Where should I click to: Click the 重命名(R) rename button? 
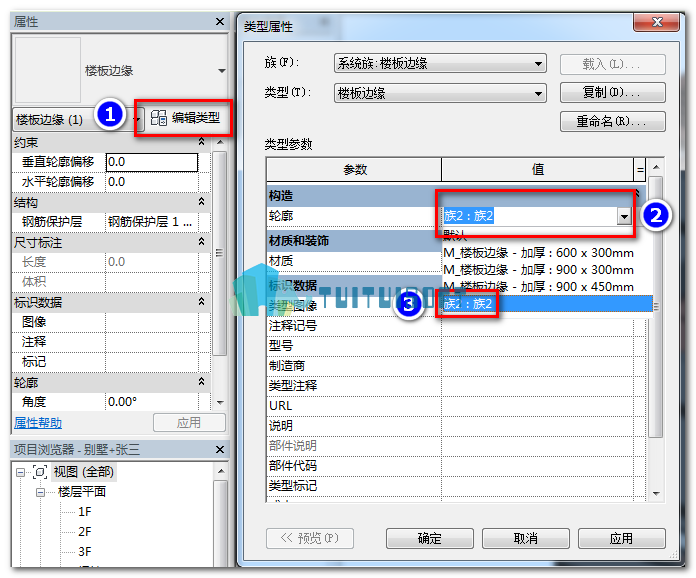(613, 121)
